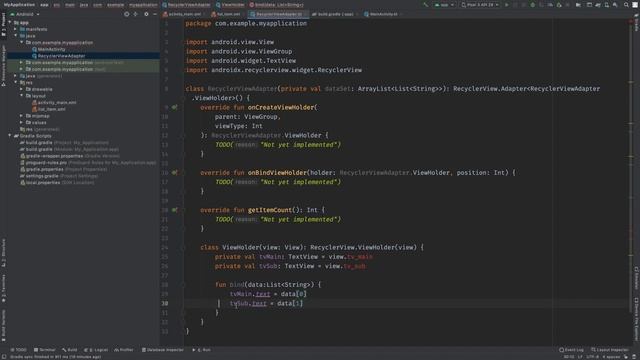Toggle the Project side panel tab on left edge
The image size is (640, 360).
click(x=4, y=24)
